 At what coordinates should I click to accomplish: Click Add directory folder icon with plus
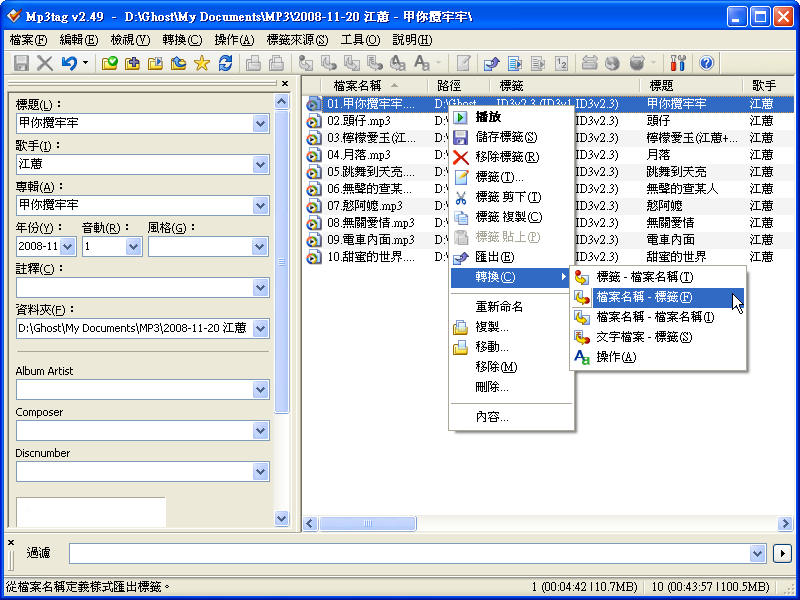(x=132, y=63)
